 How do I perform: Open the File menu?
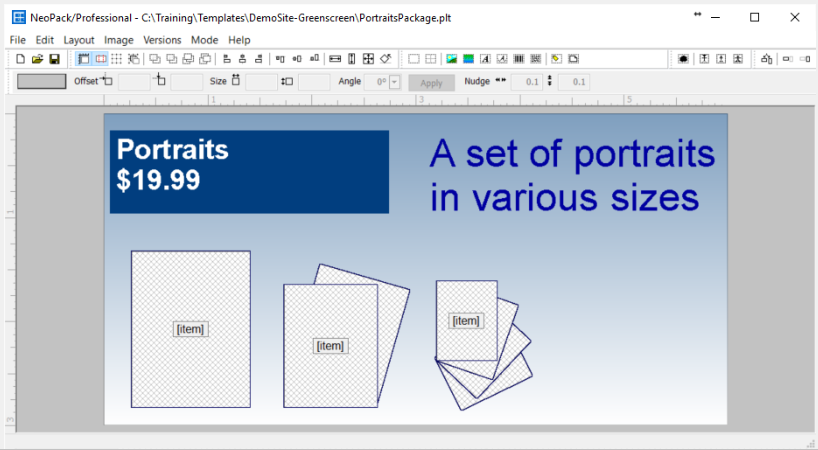tap(17, 40)
